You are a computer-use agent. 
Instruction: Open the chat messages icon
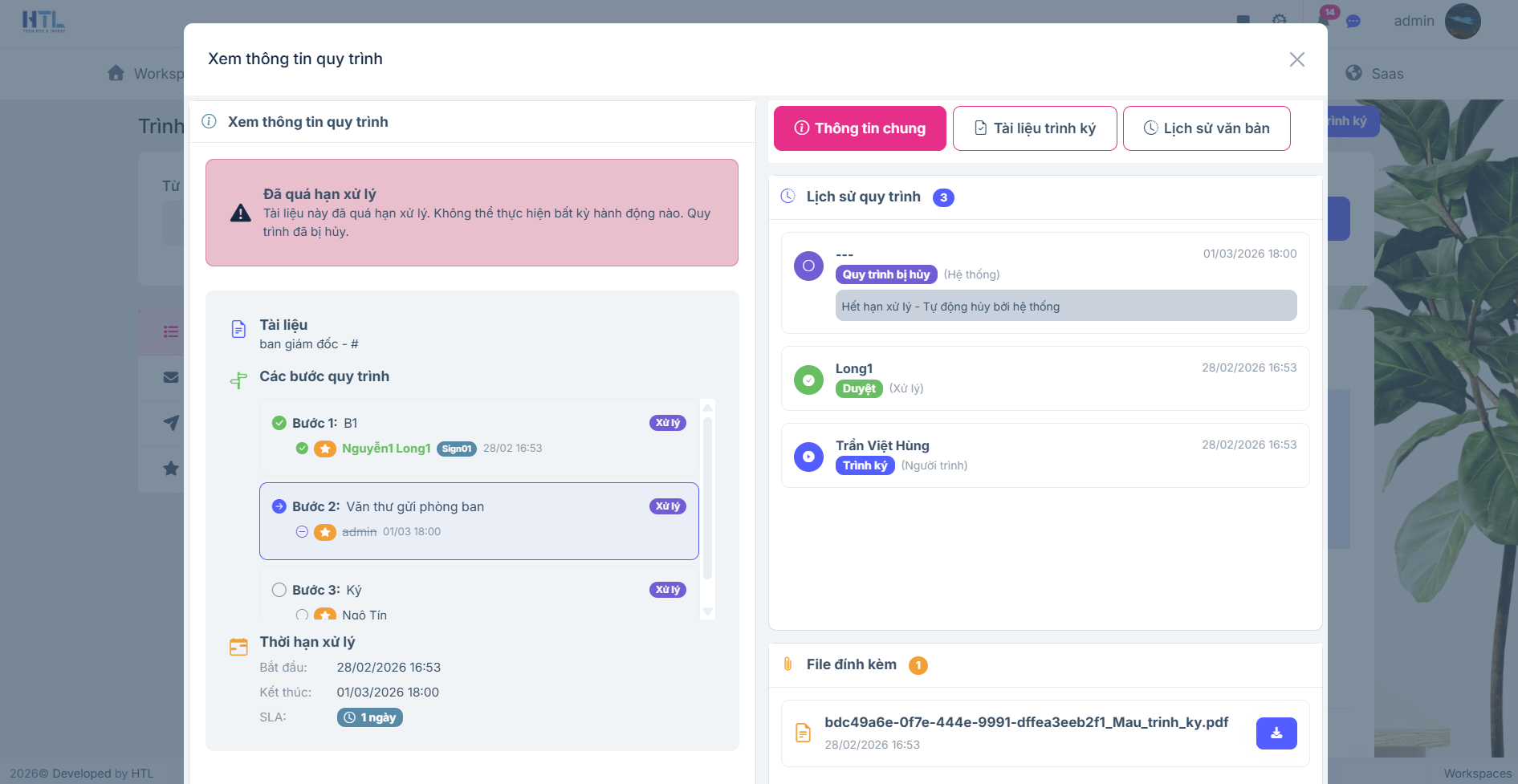click(x=1353, y=22)
